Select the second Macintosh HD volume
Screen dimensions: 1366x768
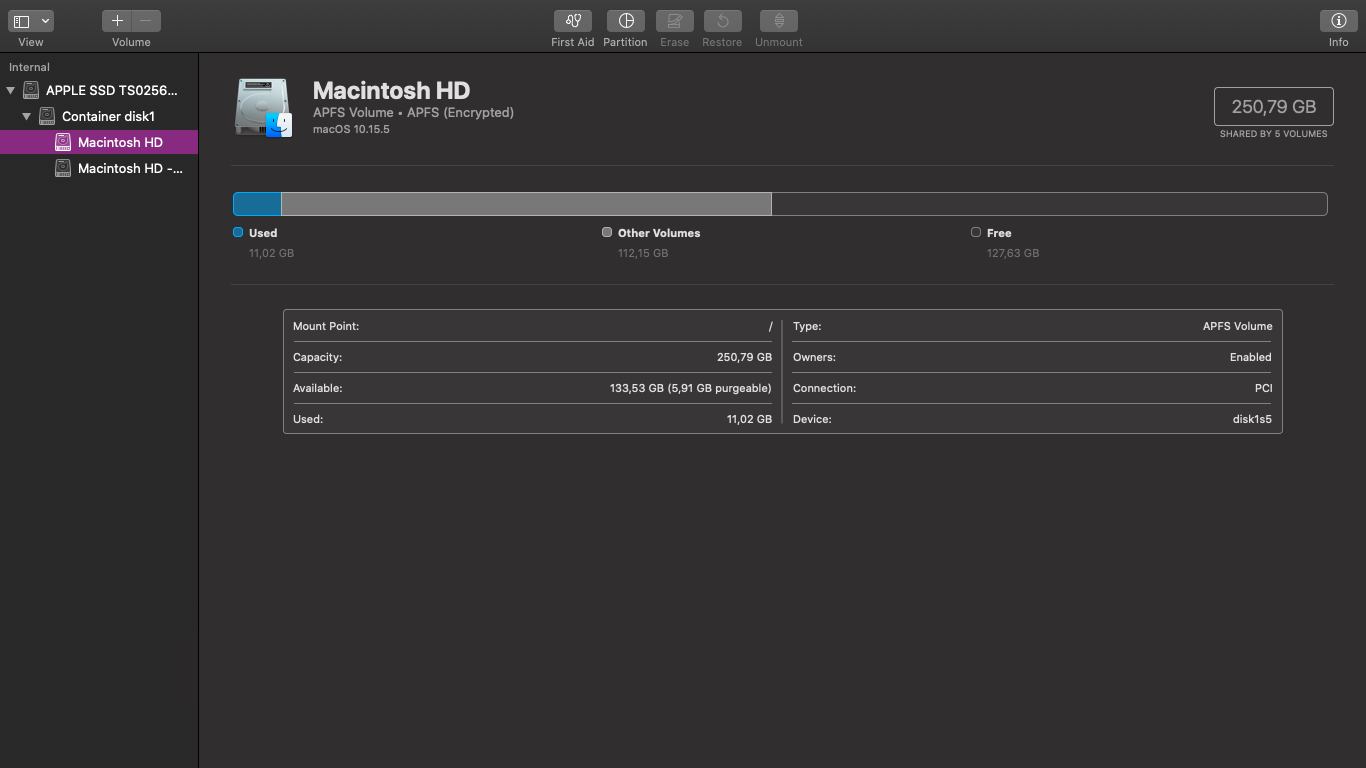(x=130, y=169)
